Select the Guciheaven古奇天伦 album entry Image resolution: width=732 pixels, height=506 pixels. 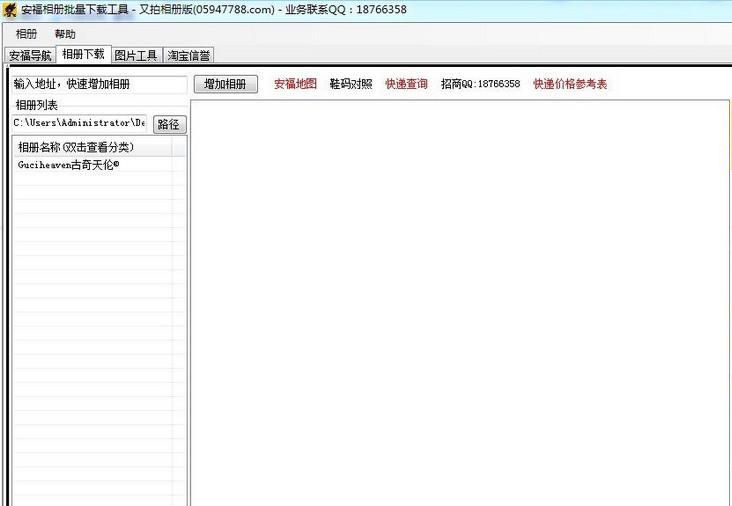[68, 165]
